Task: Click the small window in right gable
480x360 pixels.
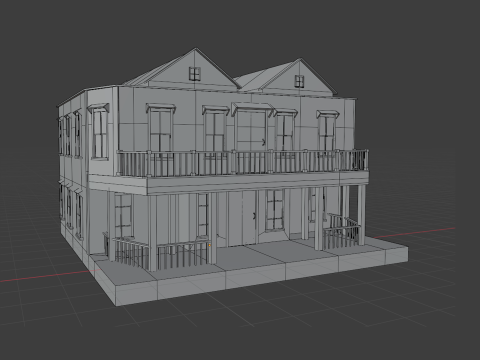Action: click(299, 81)
